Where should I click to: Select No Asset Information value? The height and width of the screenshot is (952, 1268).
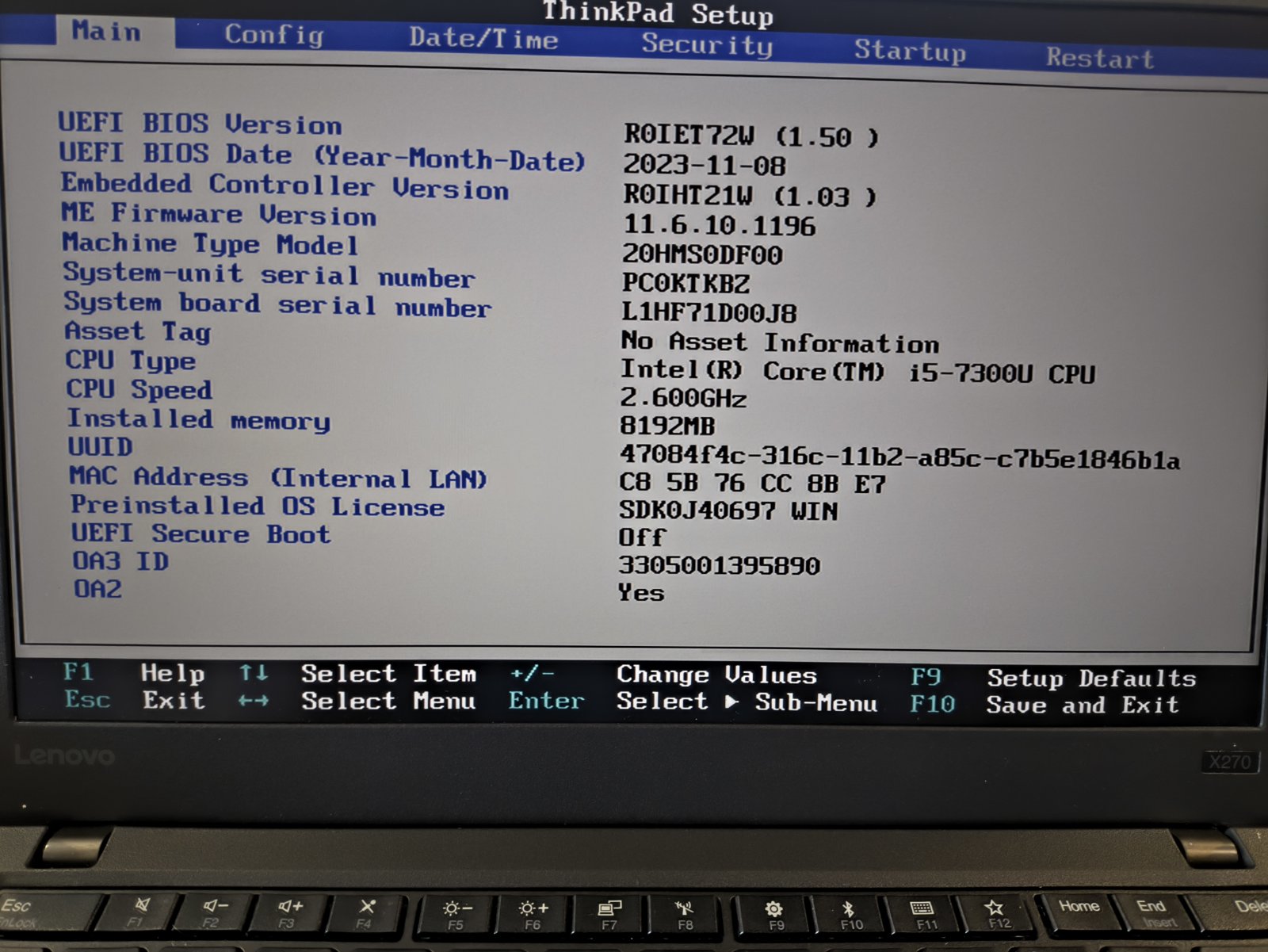click(780, 342)
